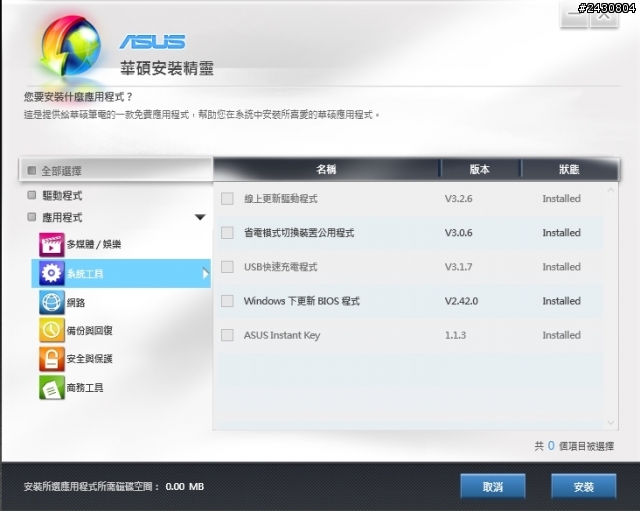Click version V3.2.6 cell
The height and width of the screenshot is (511, 640).
459,199
